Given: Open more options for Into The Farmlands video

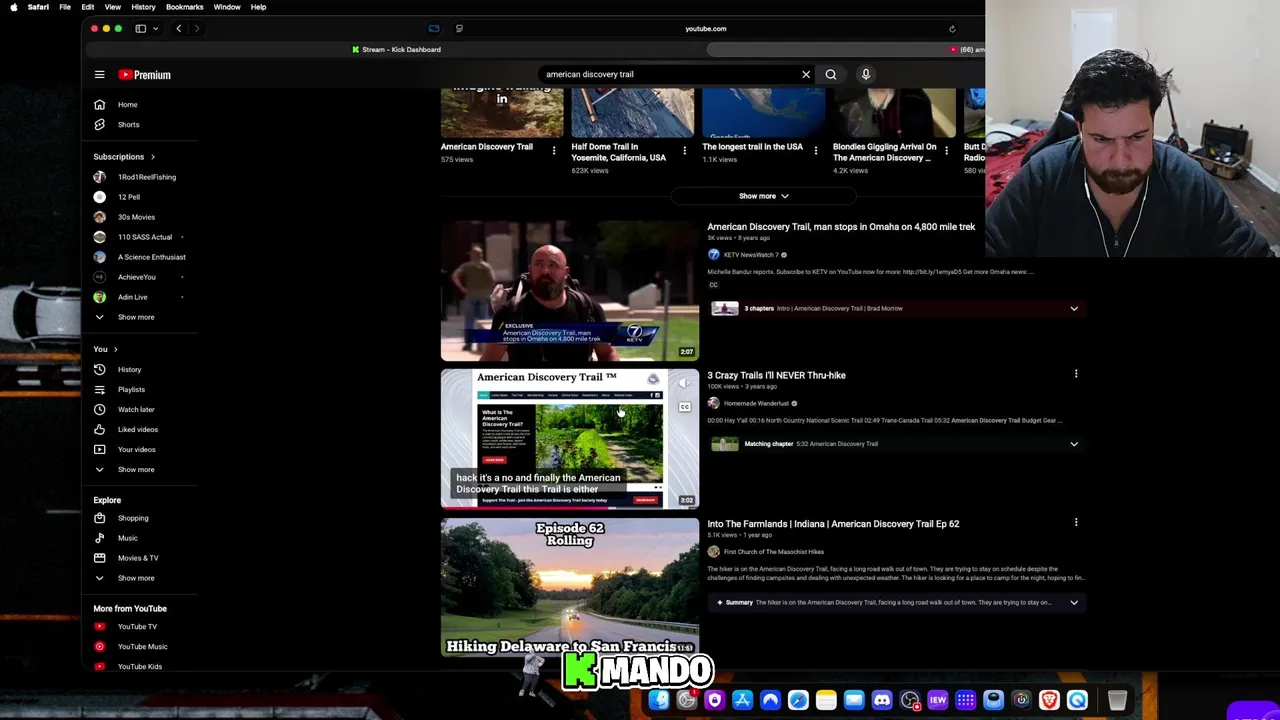Looking at the screenshot, I should click(x=1076, y=522).
